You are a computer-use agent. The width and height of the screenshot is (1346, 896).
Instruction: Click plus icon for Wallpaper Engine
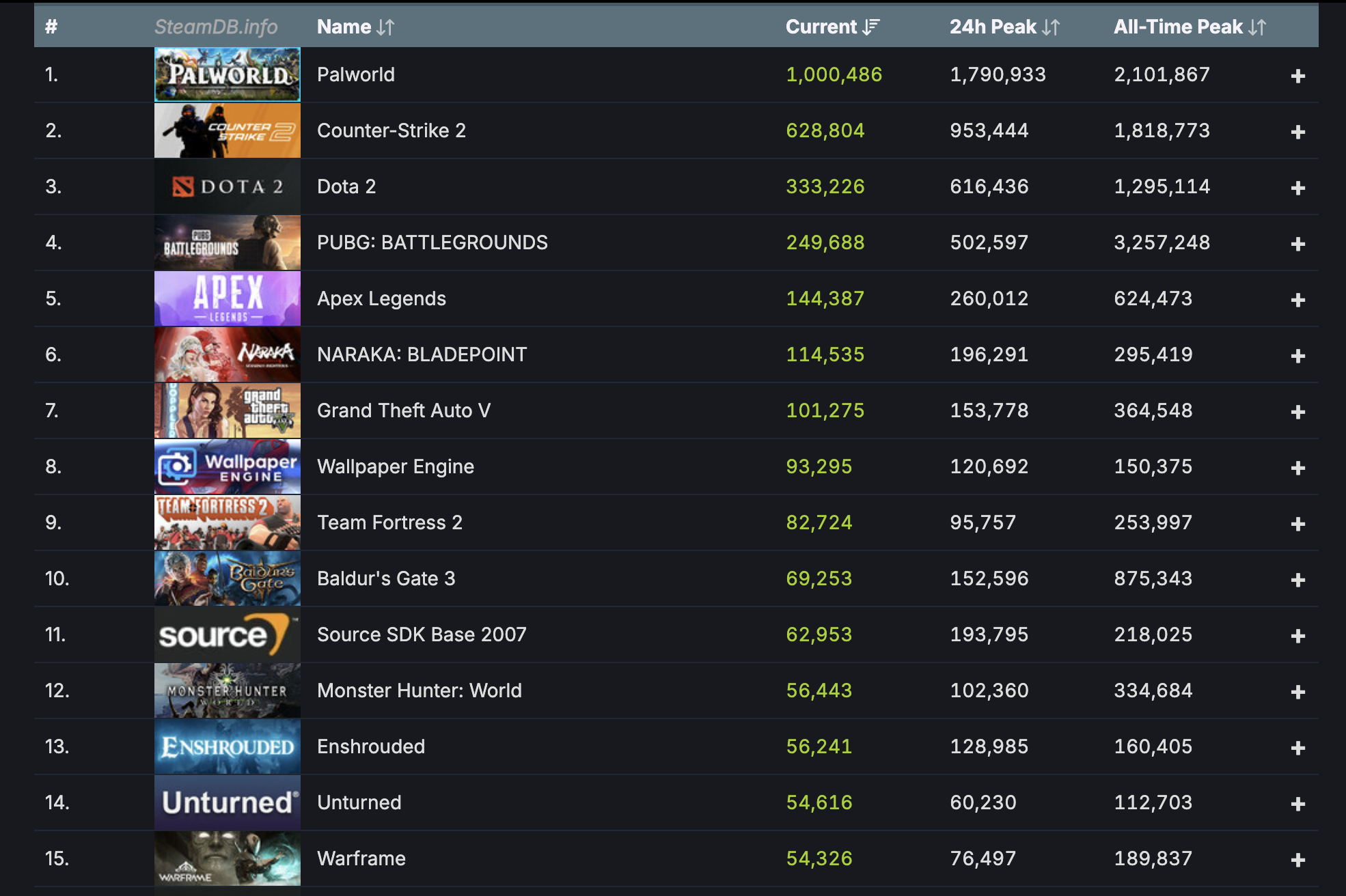pos(1298,468)
